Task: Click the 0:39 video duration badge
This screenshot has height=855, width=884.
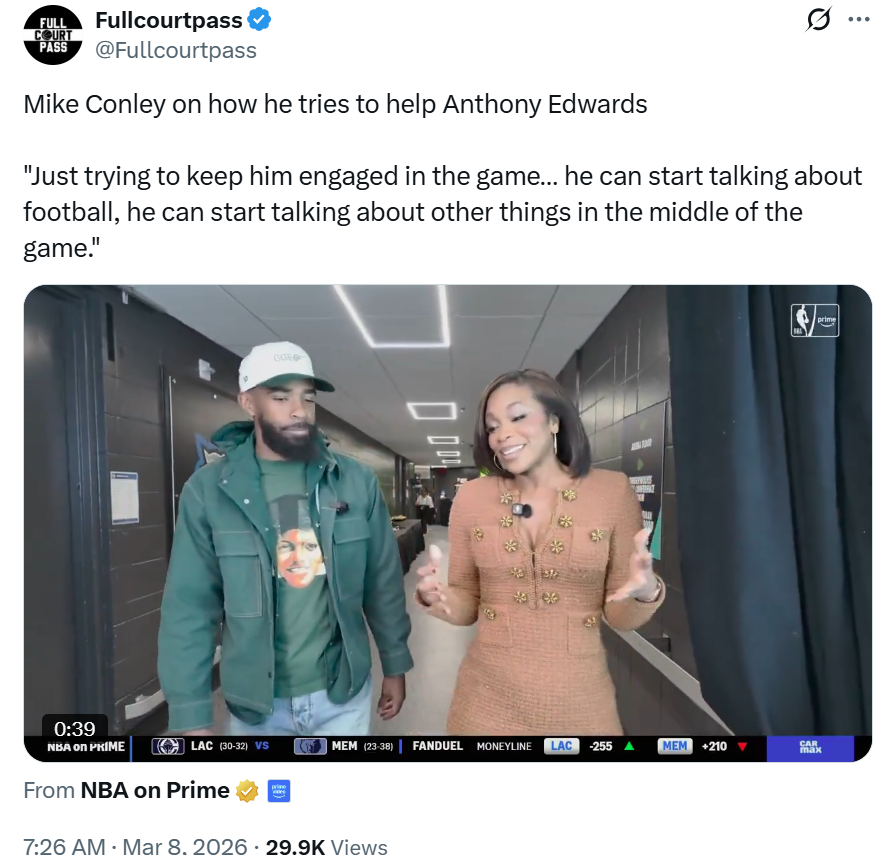Action: pyautogui.click(x=75, y=728)
